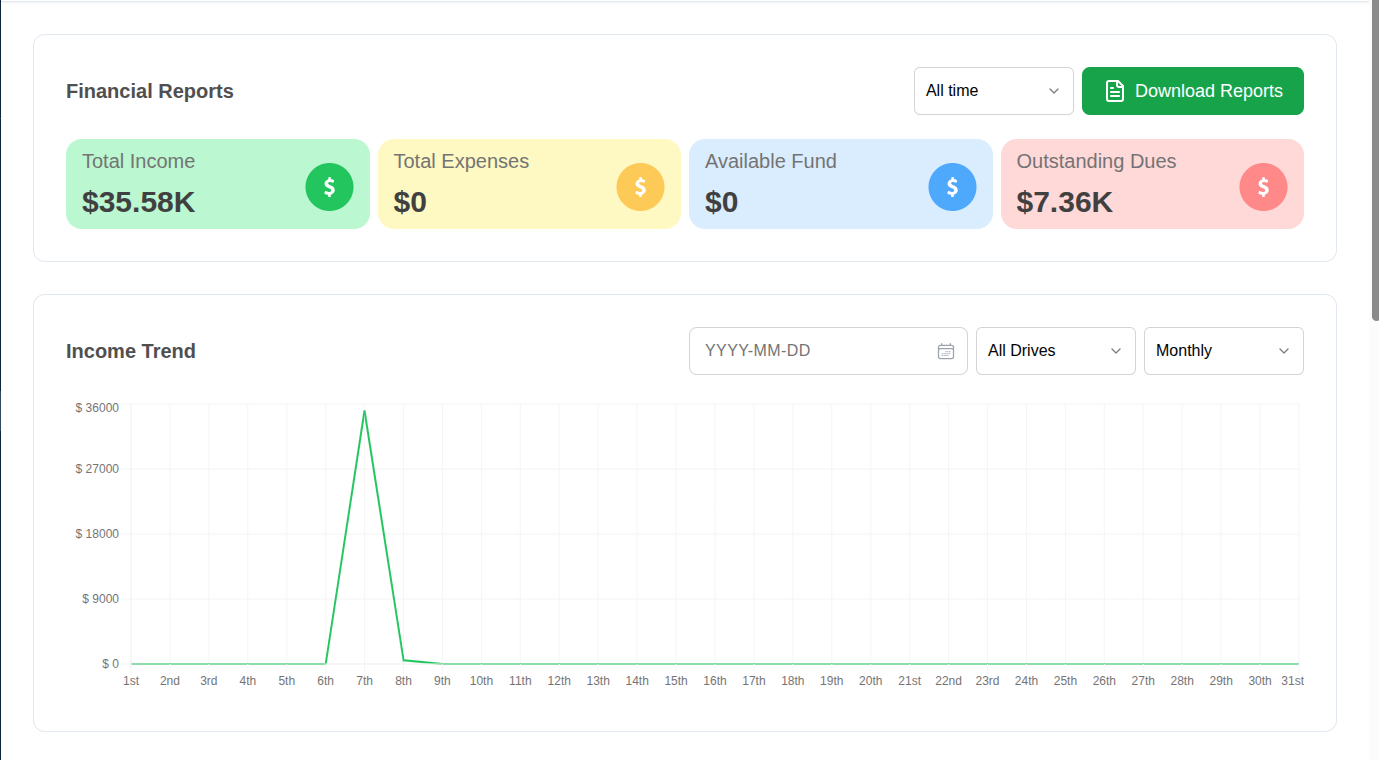Viewport: 1379px width, 760px height.
Task: Open the All time period dropdown
Action: [x=994, y=91]
